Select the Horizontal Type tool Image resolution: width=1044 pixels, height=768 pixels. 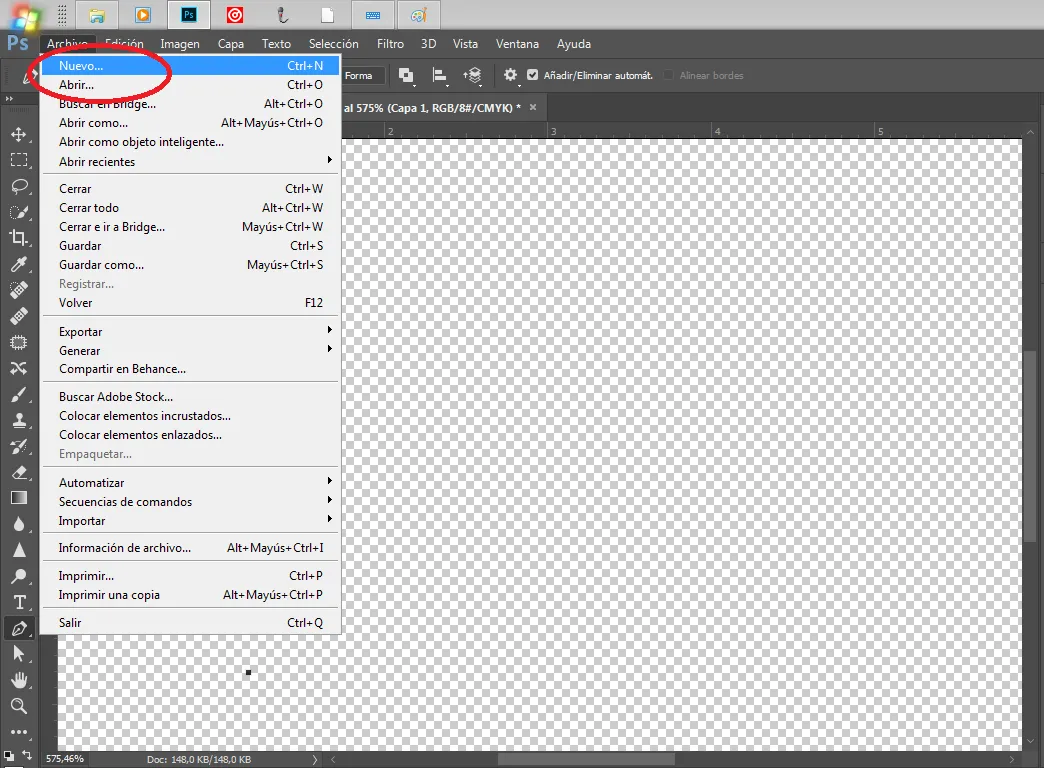[x=19, y=602]
